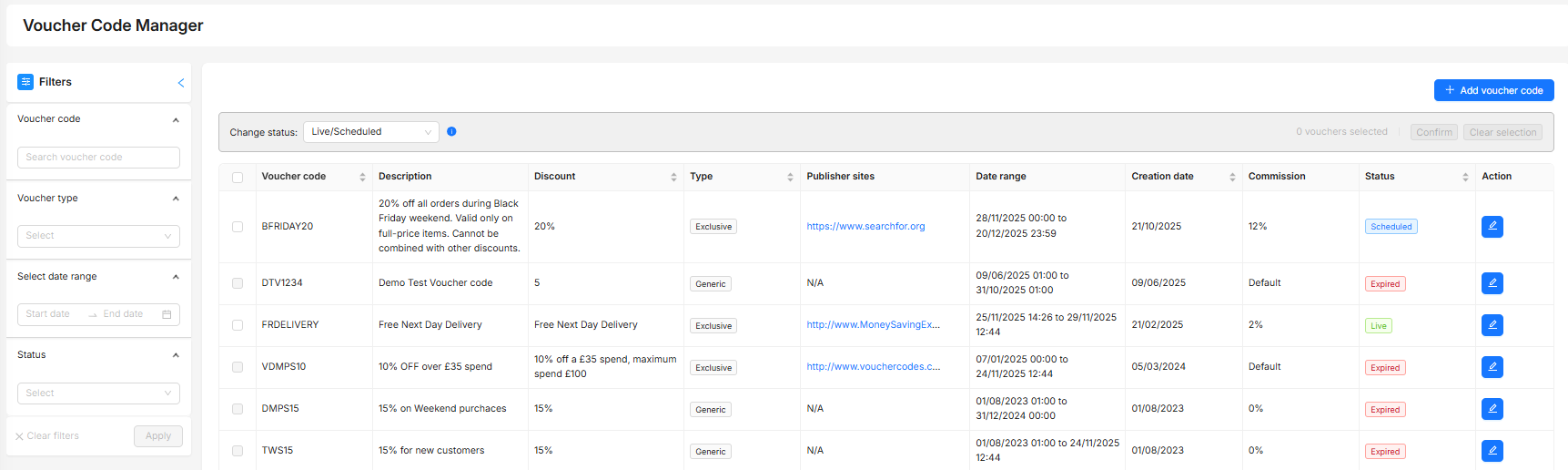Collapse the Status filter section
This screenshot has height=470, width=1568.
[176, 355]
